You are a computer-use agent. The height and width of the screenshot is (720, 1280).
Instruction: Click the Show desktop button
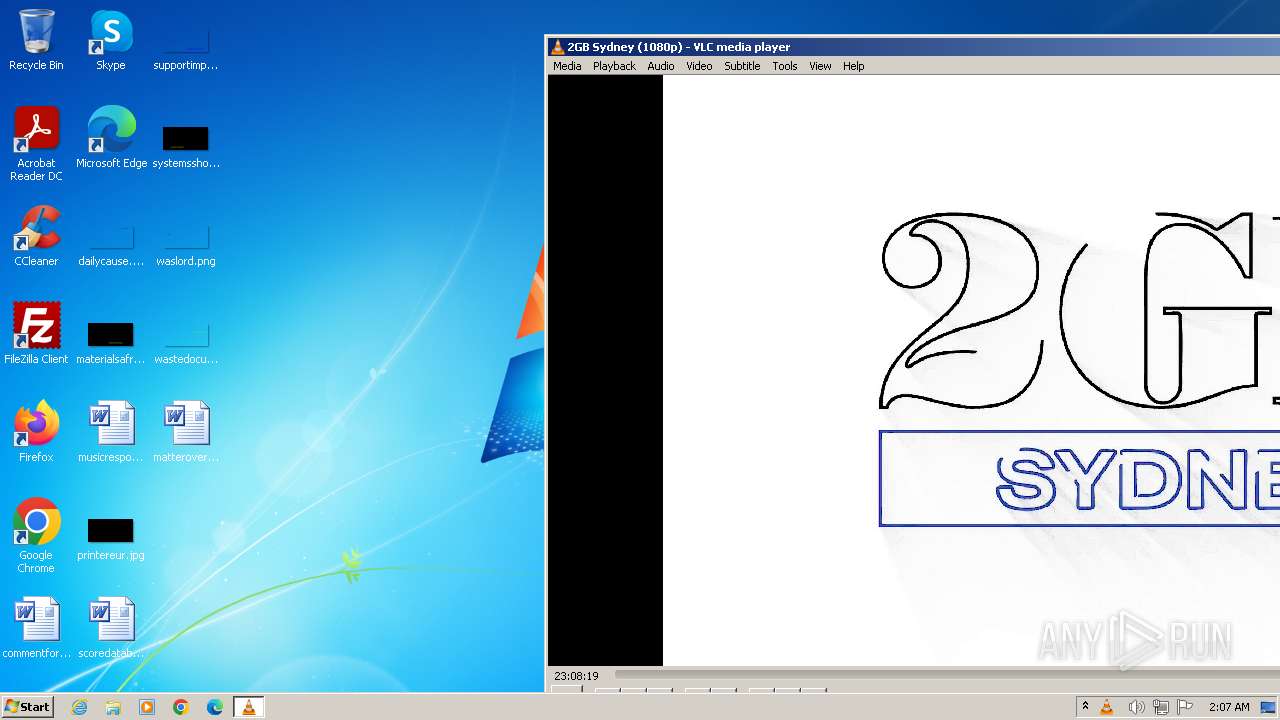coord(1268,707)
